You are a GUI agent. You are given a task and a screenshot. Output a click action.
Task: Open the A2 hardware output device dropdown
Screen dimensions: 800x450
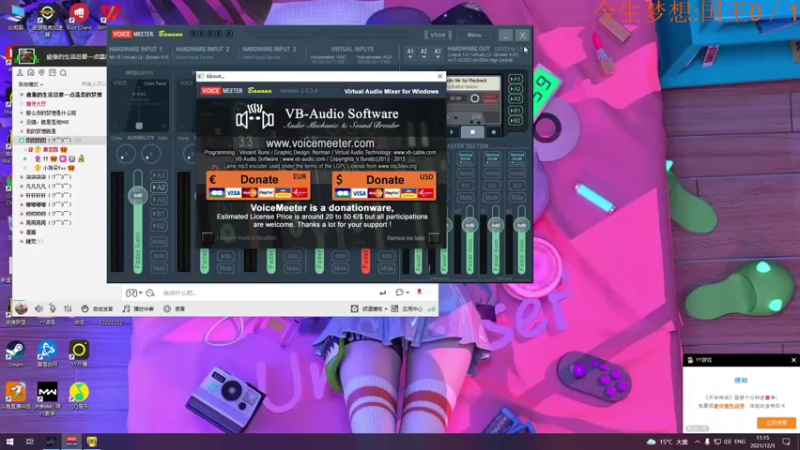tap(423, 53)
